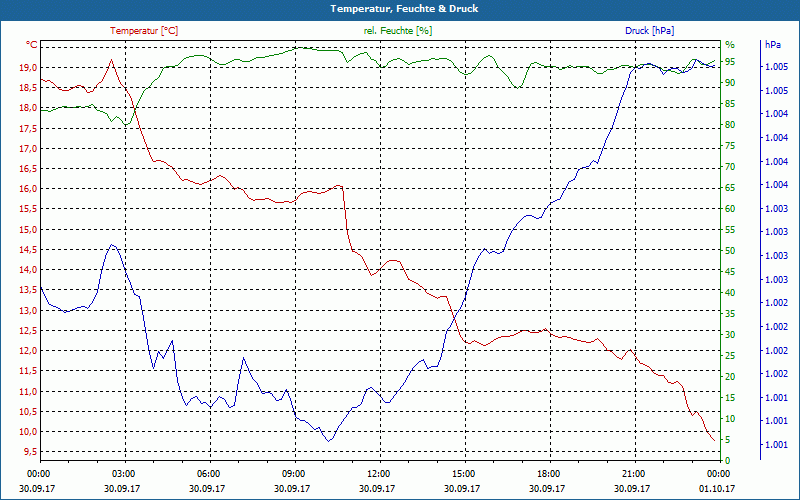
Task: Pick the 17,5 temperature axis value
Action: (28, 129)
